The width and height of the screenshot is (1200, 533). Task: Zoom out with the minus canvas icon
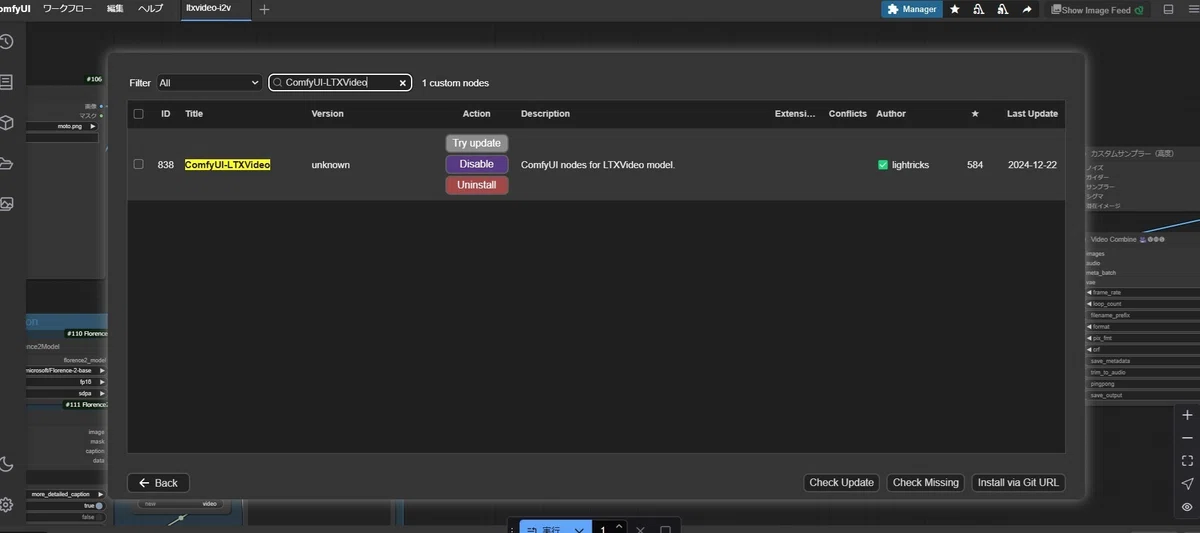(1187, 438)
